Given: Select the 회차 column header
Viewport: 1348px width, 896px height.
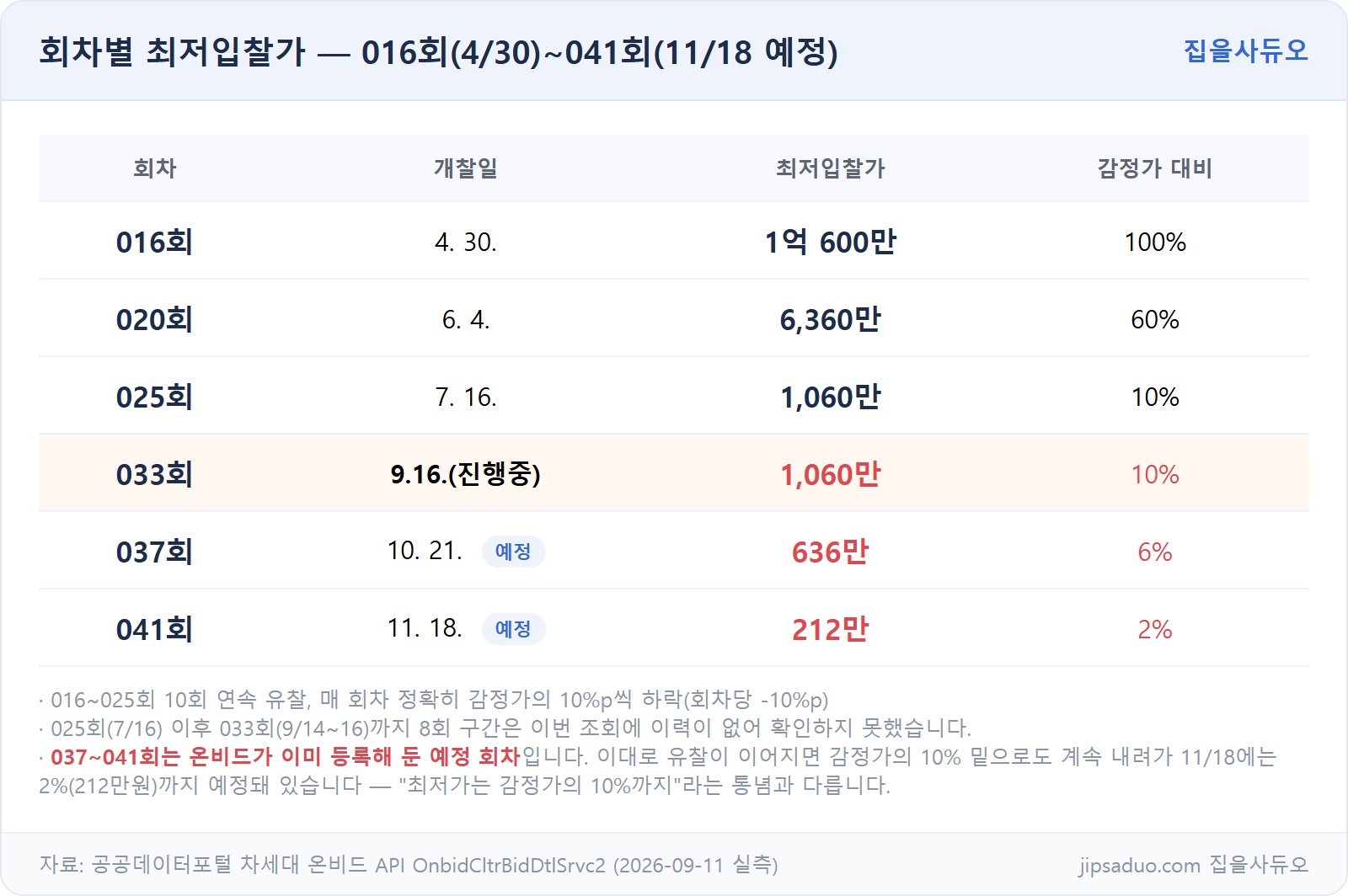Looking at the screenshot, I should point(155,168).
